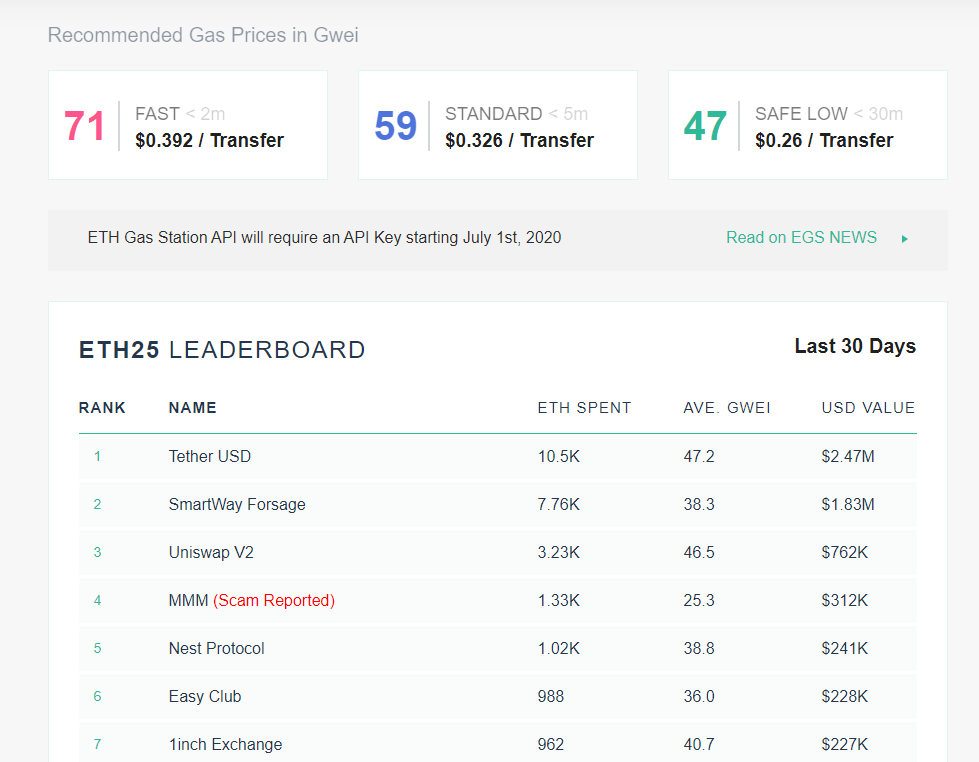Click 1inch Exchange's $227K USD value
979x762 pixels.
coord(845,745)
